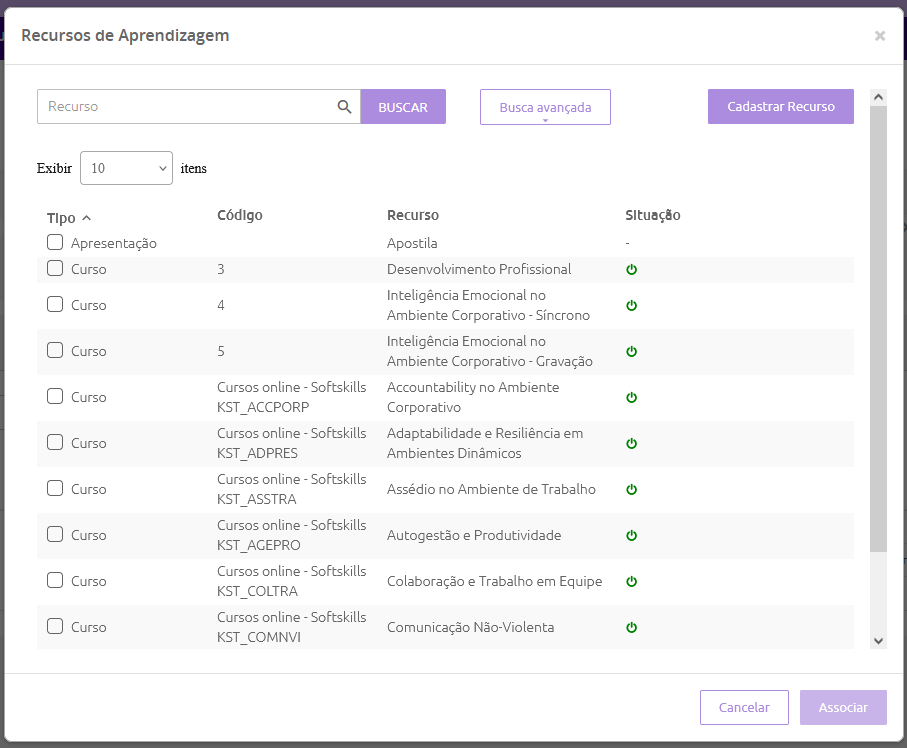Click the sort arrow next to Tipo
Viewport: 907px width, 748px height.
(x=87, y=218)
